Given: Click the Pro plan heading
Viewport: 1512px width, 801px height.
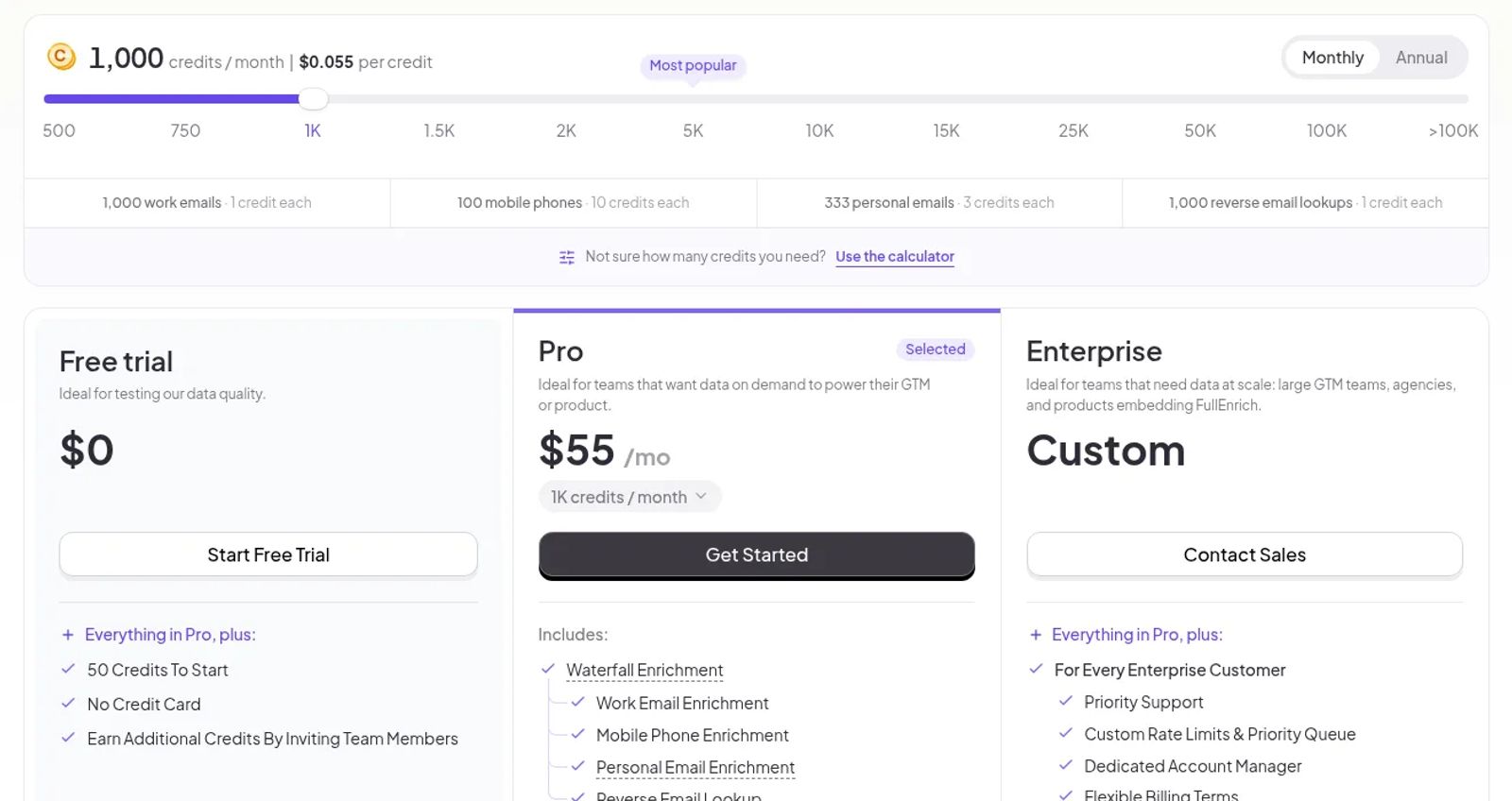Looking at the screenshot, I should pyautogui.click(x=561, y=351).
